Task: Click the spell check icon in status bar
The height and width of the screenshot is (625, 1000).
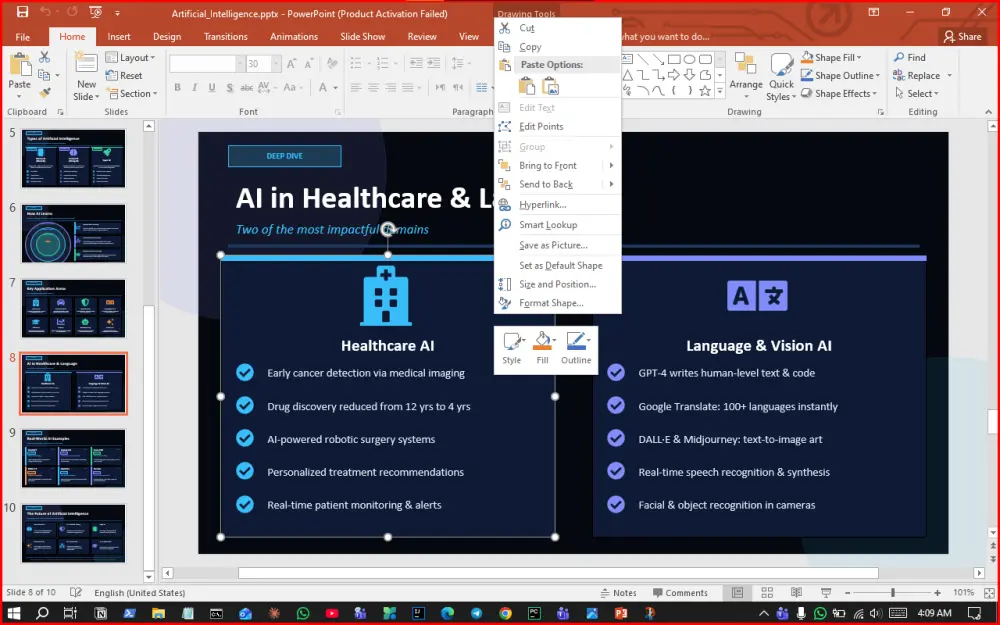Action: [75, 592]
